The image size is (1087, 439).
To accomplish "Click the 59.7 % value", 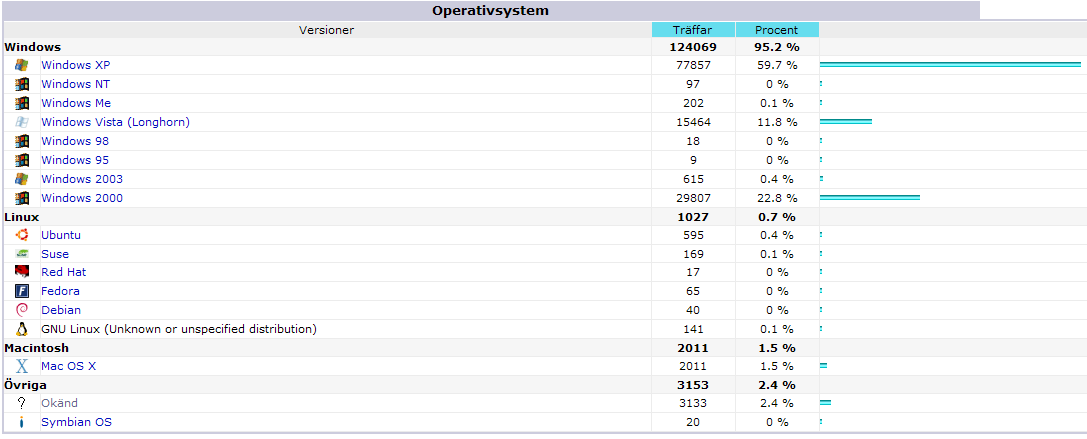I will [777, 65].
